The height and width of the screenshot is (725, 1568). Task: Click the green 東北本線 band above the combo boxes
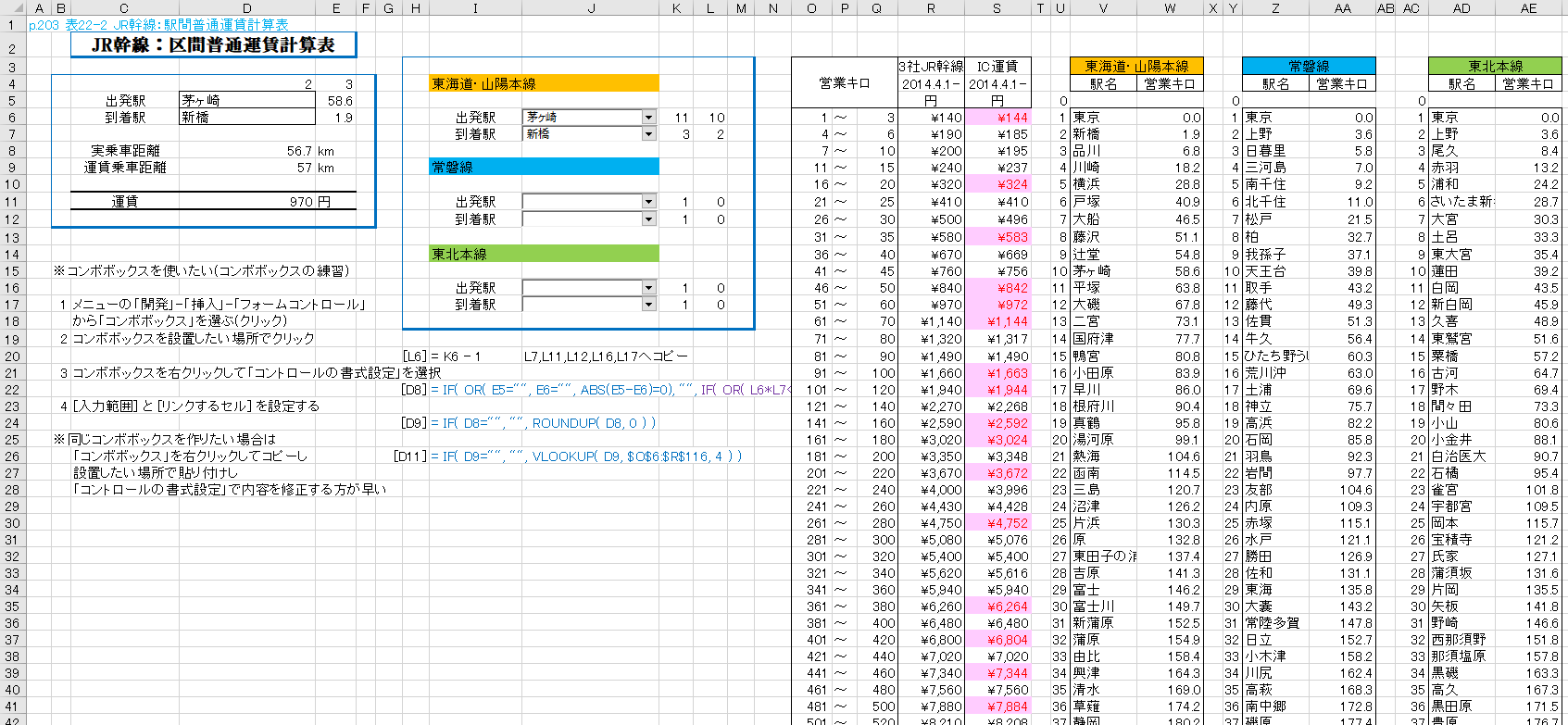(545, 254)
